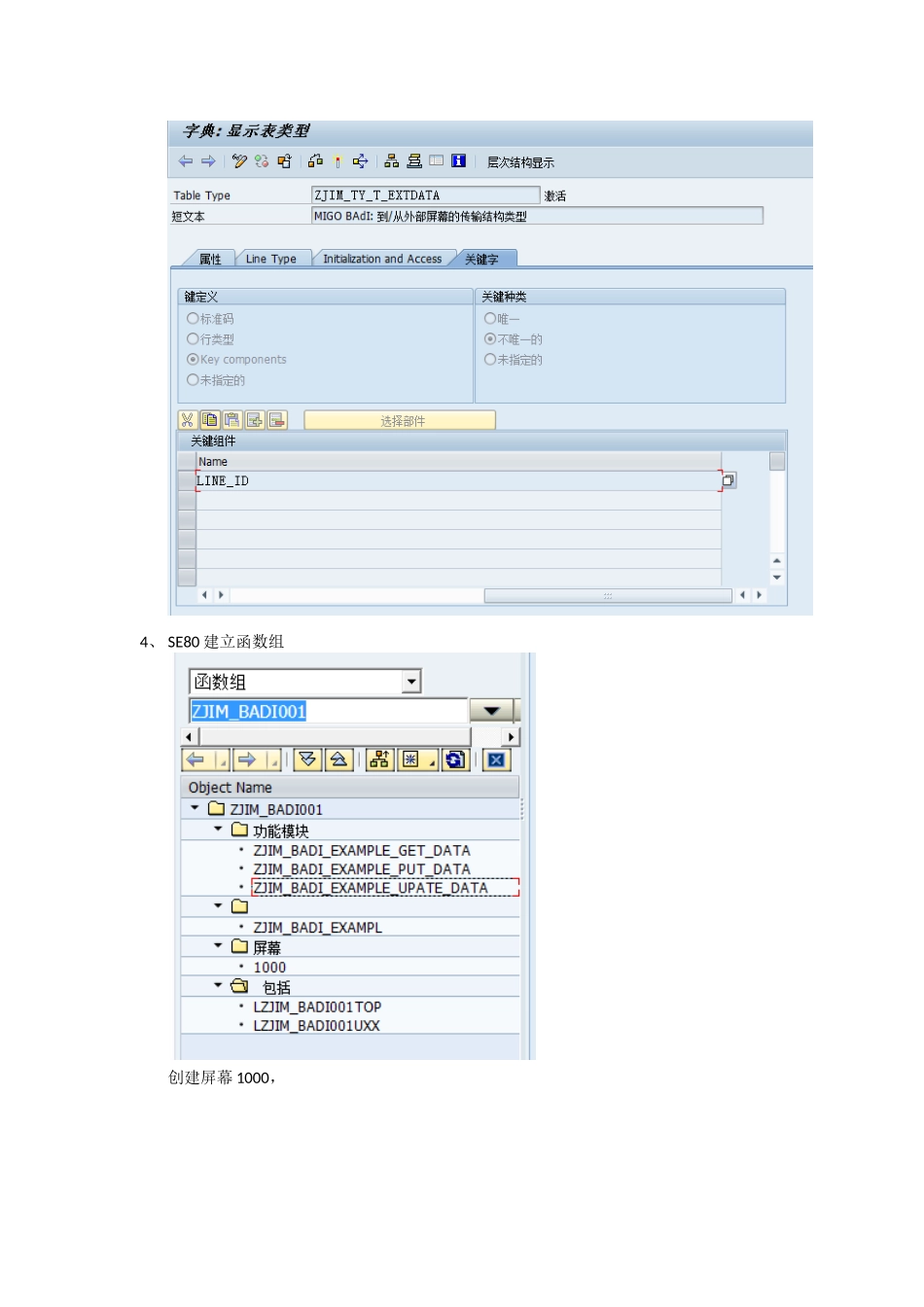The height and width of the screenshot is (1307, 924).
Task: Open the history dropdown beside ZJIM_BADI001 field
Action: coord(492,711)
